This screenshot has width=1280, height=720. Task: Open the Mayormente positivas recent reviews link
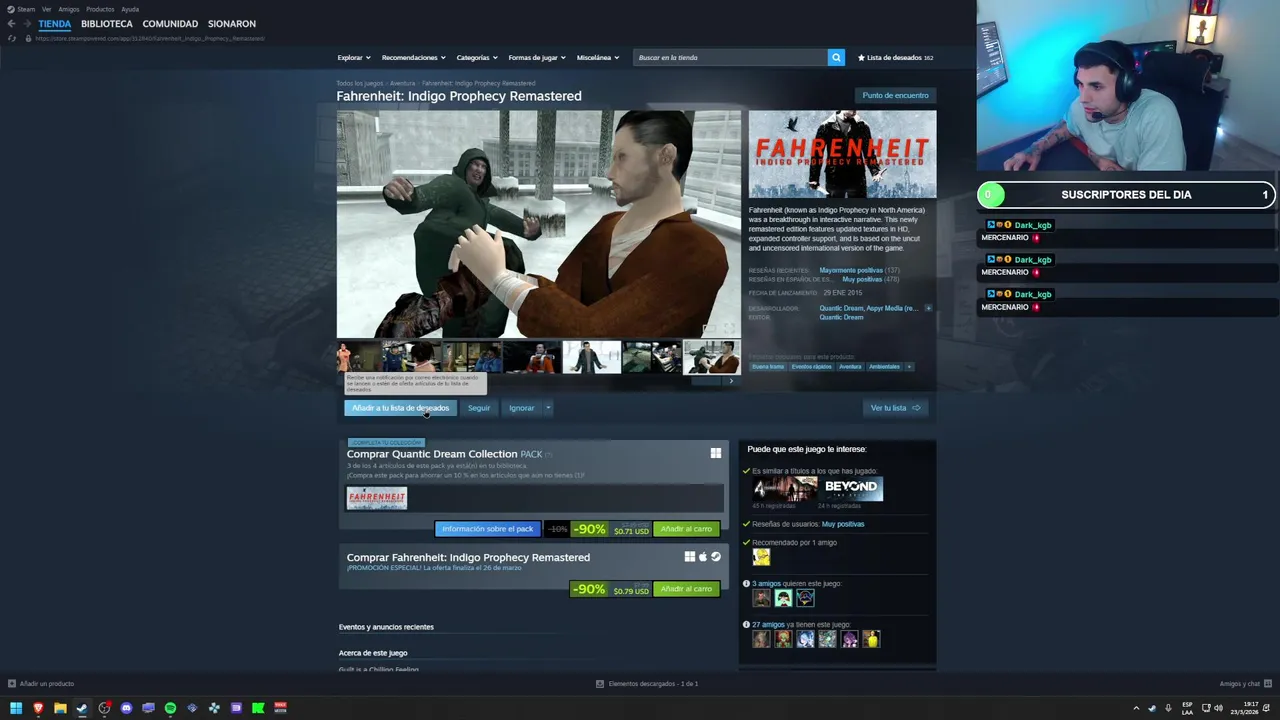(851, 270)
